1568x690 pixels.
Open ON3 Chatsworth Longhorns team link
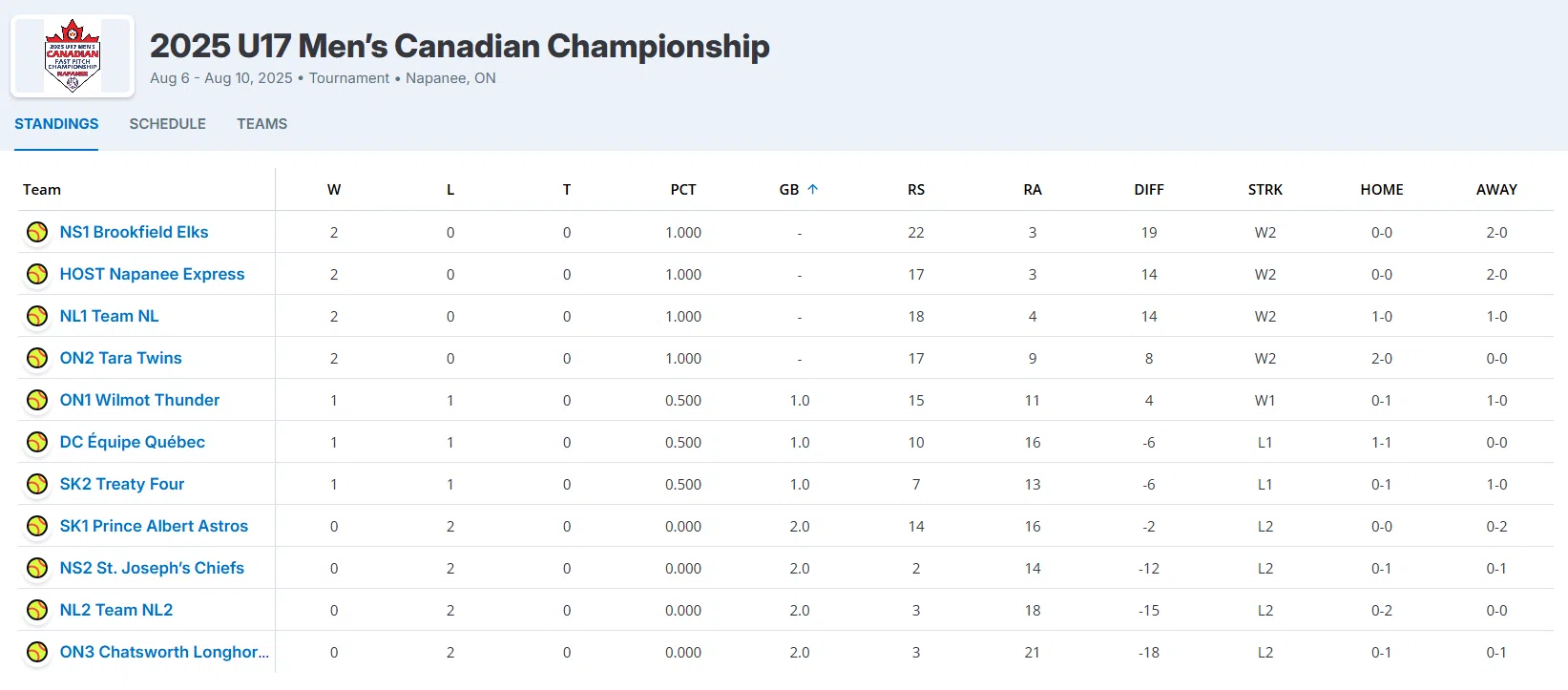coord(164,652)
